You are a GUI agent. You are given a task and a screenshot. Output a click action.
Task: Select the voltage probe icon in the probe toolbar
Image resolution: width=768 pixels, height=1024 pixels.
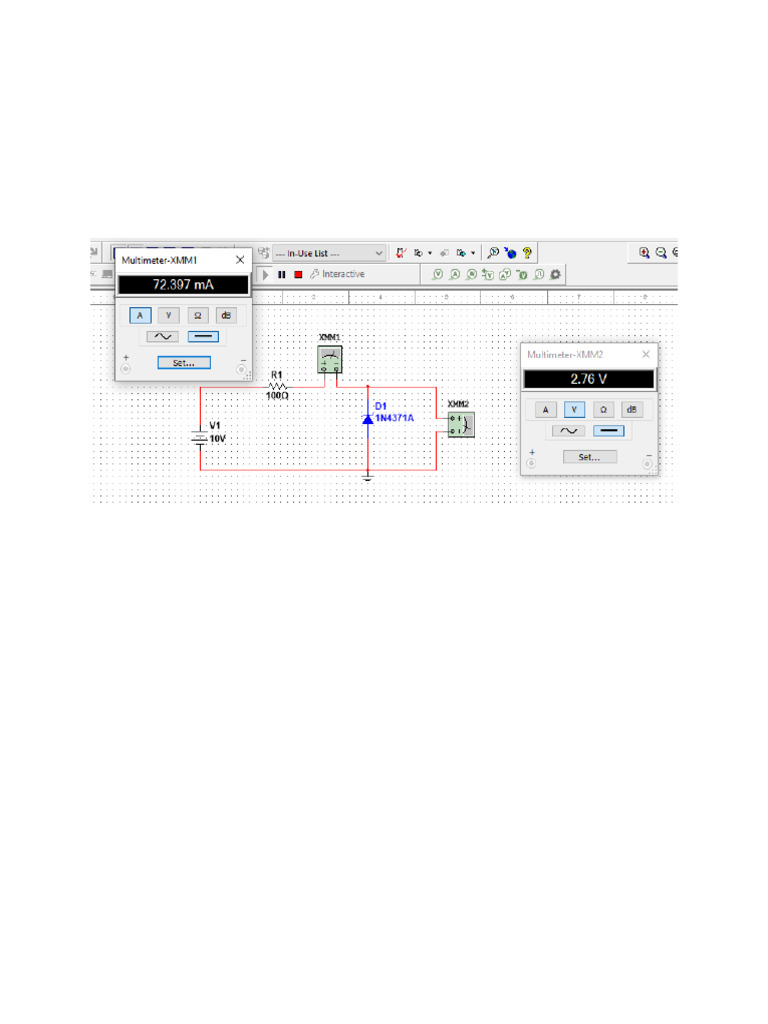point(438,274)
